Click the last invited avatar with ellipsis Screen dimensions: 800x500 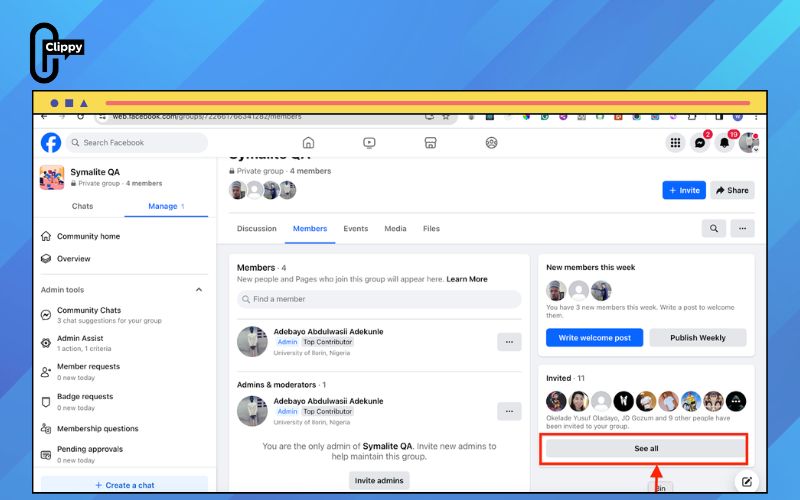pyautogui.click(x=736, y=402)
